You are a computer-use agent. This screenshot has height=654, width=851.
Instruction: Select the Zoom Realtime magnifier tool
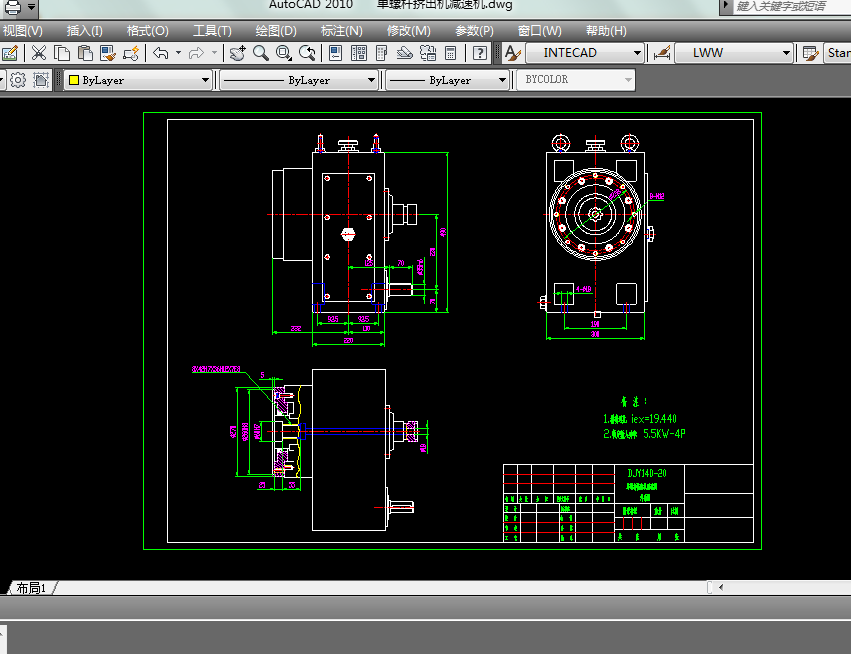(x=260, y=53)
